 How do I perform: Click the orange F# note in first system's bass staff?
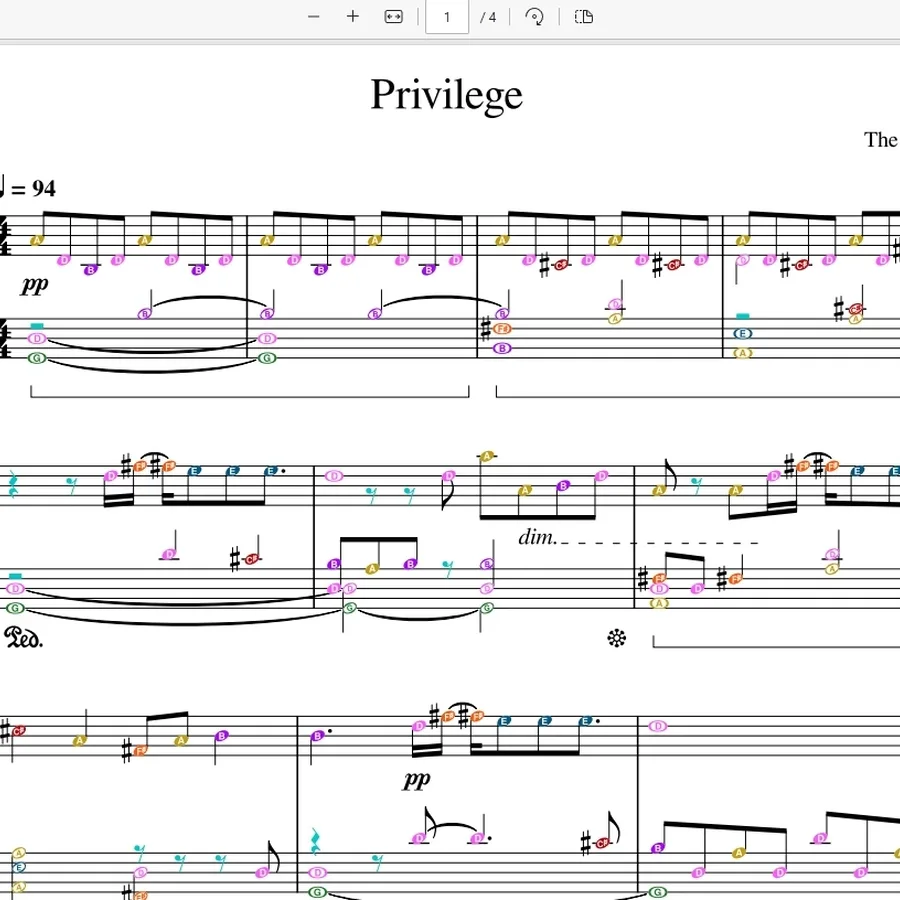(x=502, y=329)
